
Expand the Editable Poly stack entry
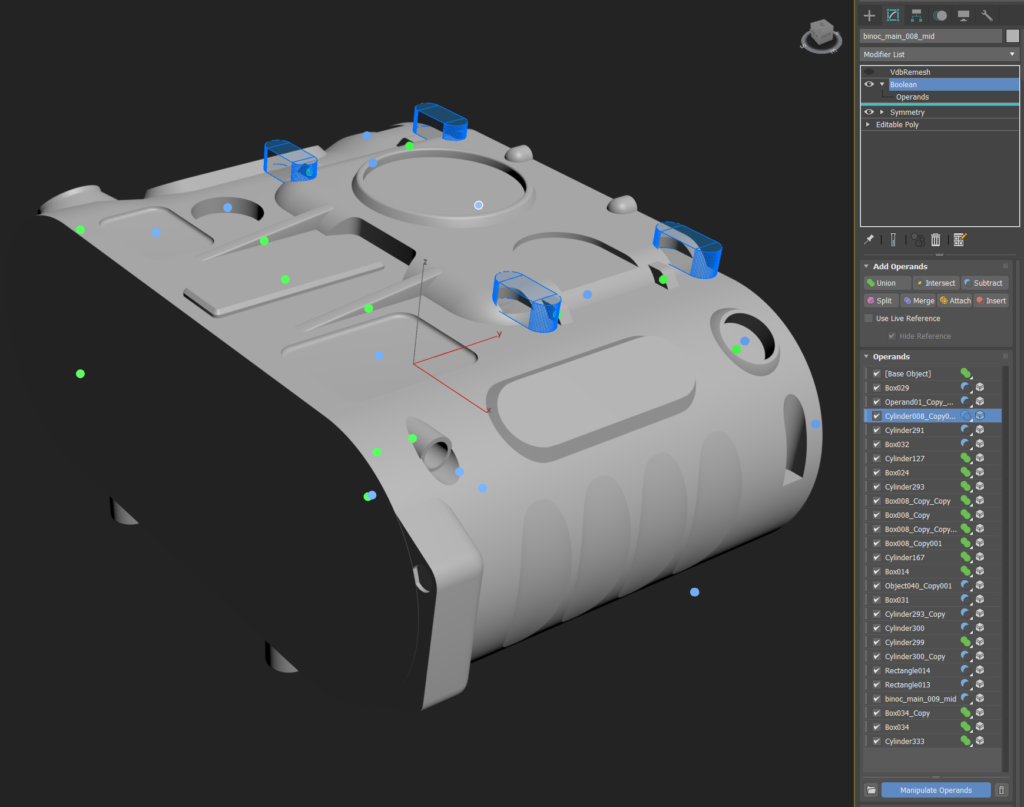coord(868,125)
